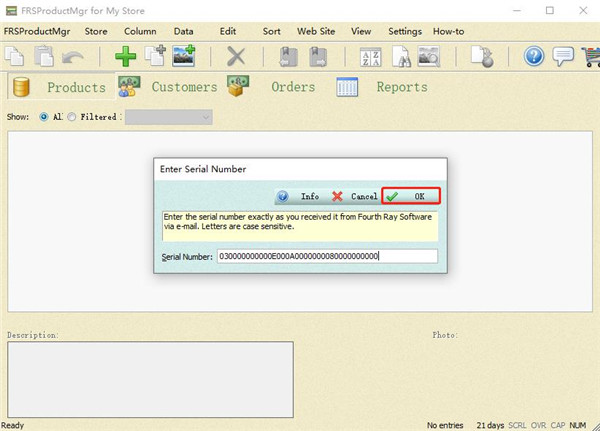Screen dimensions: 600x431
Task: Click the '21 days' status bar text
Action: click(x=490, y=425)
